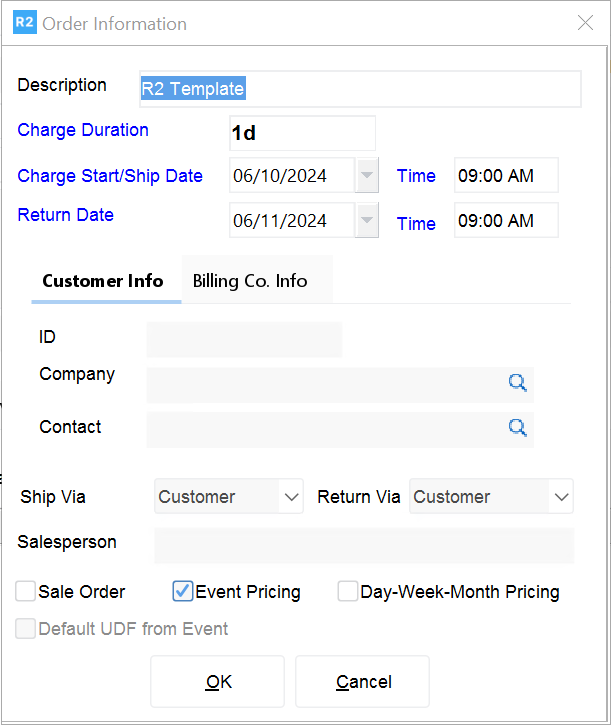Click the Return Date time field
This screenshot has height=725, width=611.
point(505,221)
